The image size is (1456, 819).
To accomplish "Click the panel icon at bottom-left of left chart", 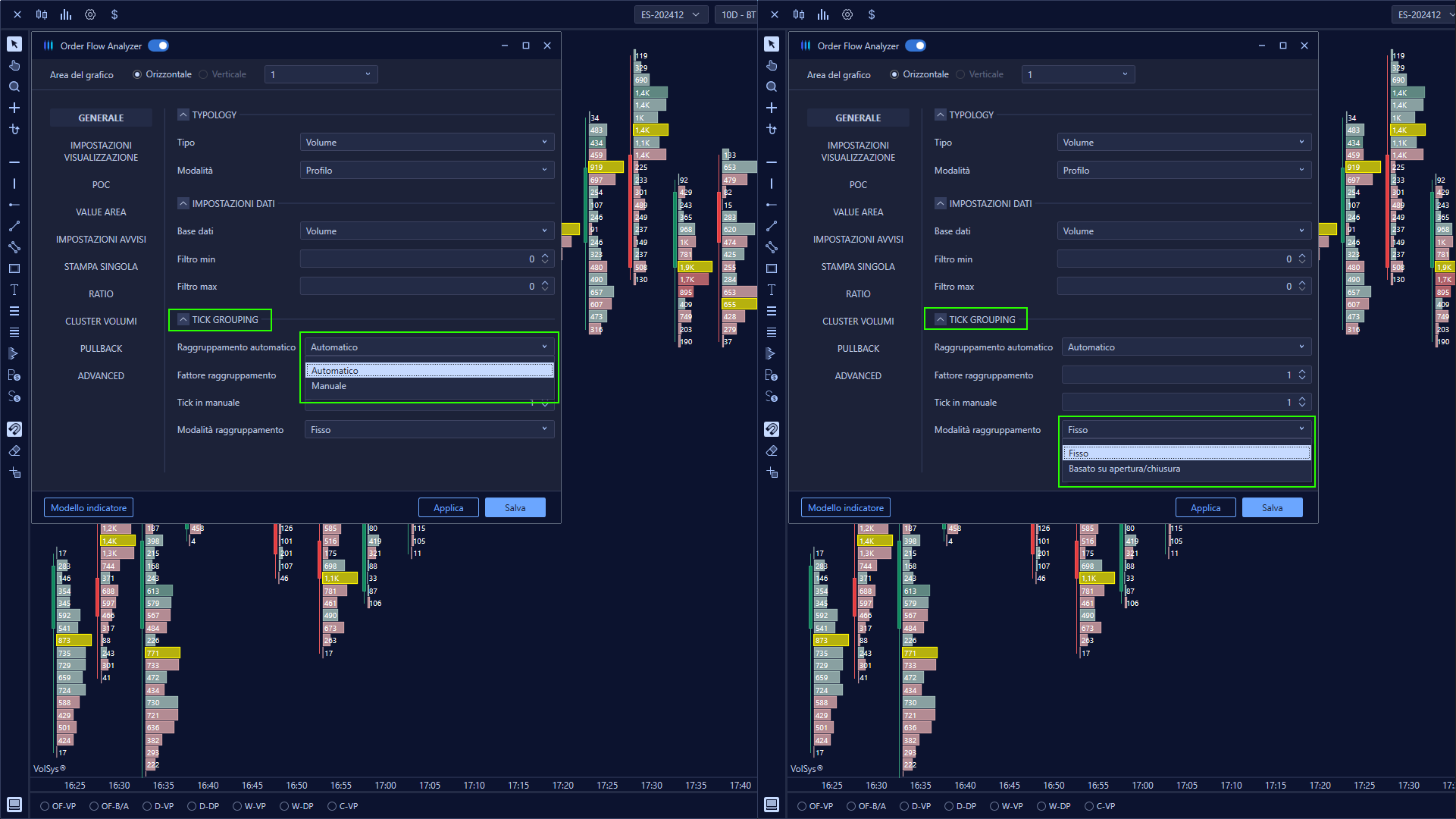I will 14,805.
